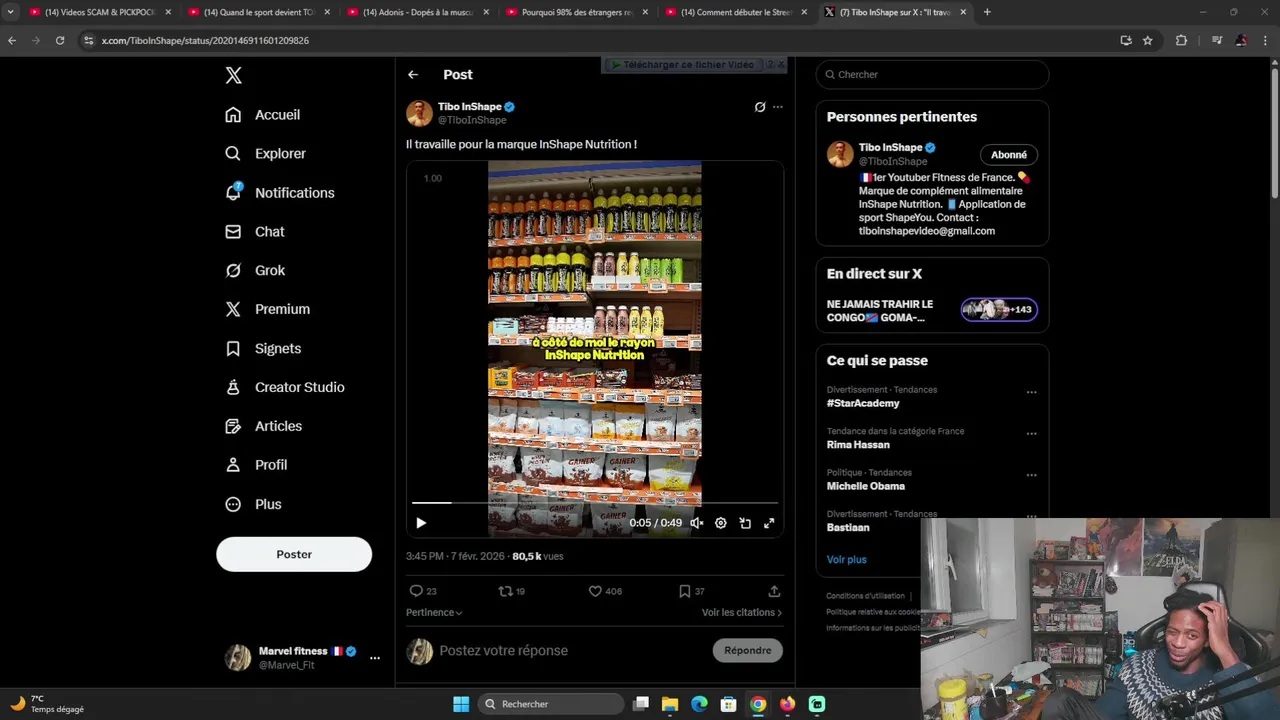This screenshot has width=1280, height=720.
Task: Open options for #StarAcademy trend
Action: point(1031,392)
